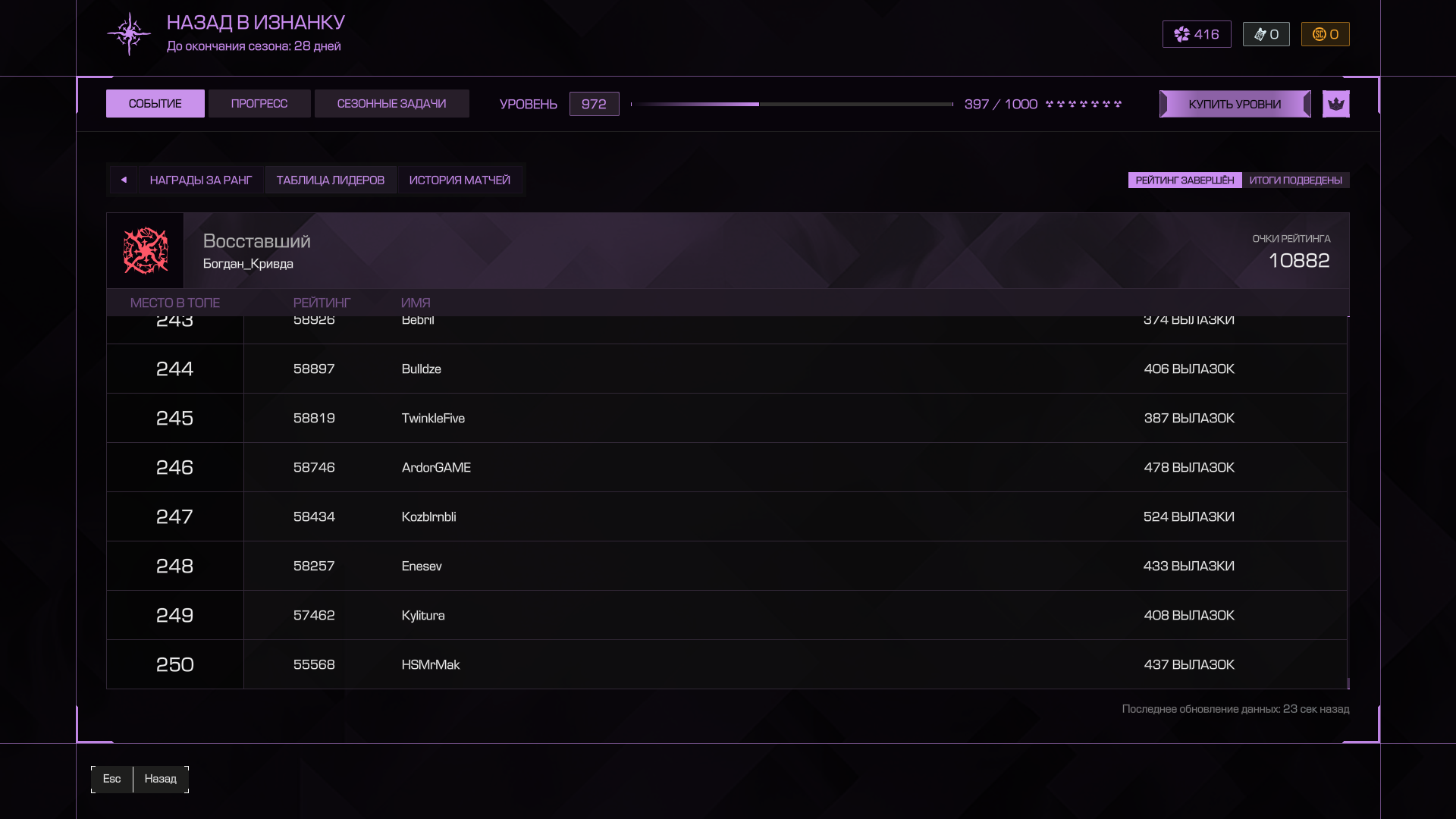
Task: Click the Назад button at the bottom
Action: (x=161, y=779)
